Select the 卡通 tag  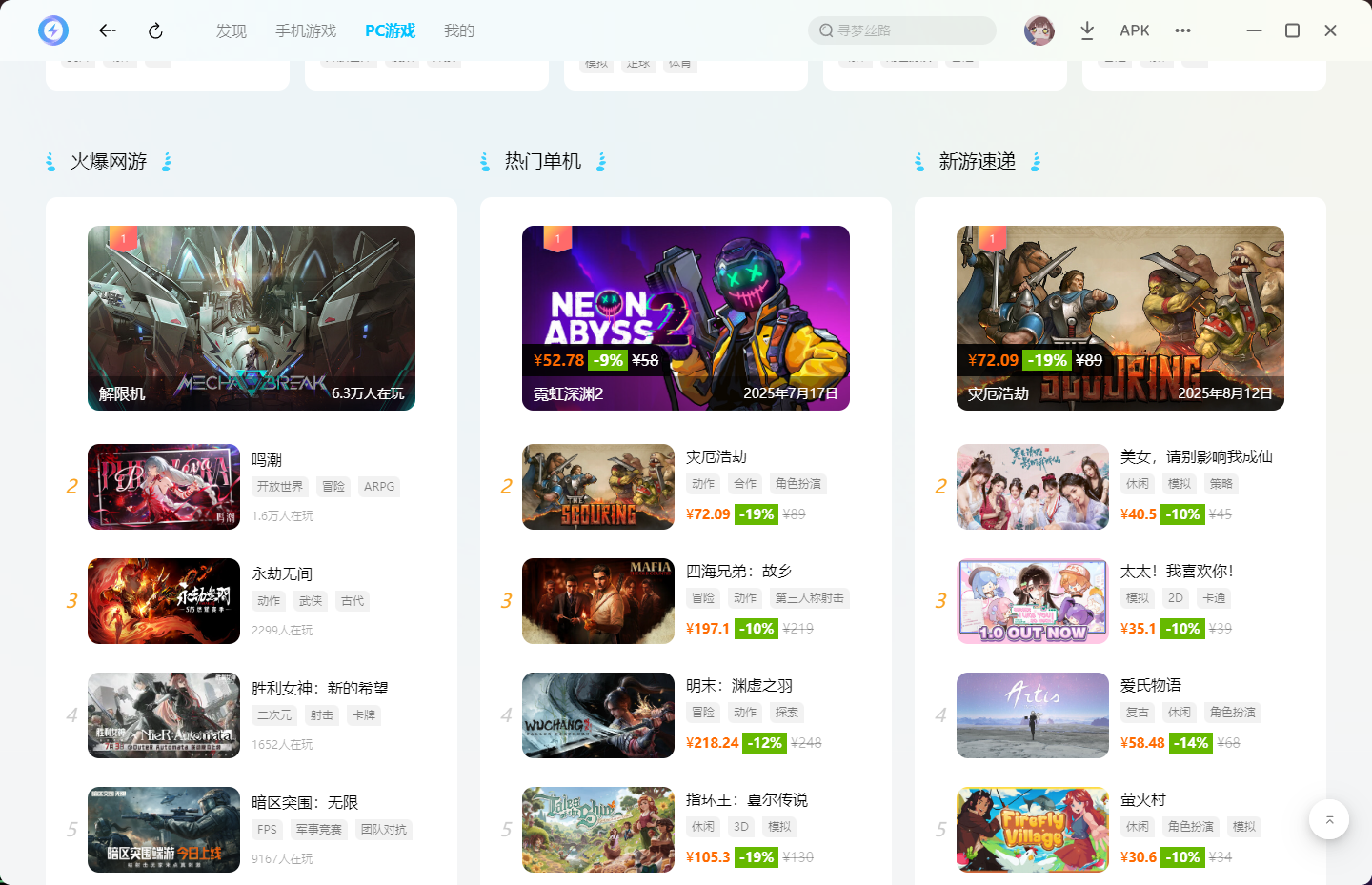pyautogui.click(x=1214, y=598)
